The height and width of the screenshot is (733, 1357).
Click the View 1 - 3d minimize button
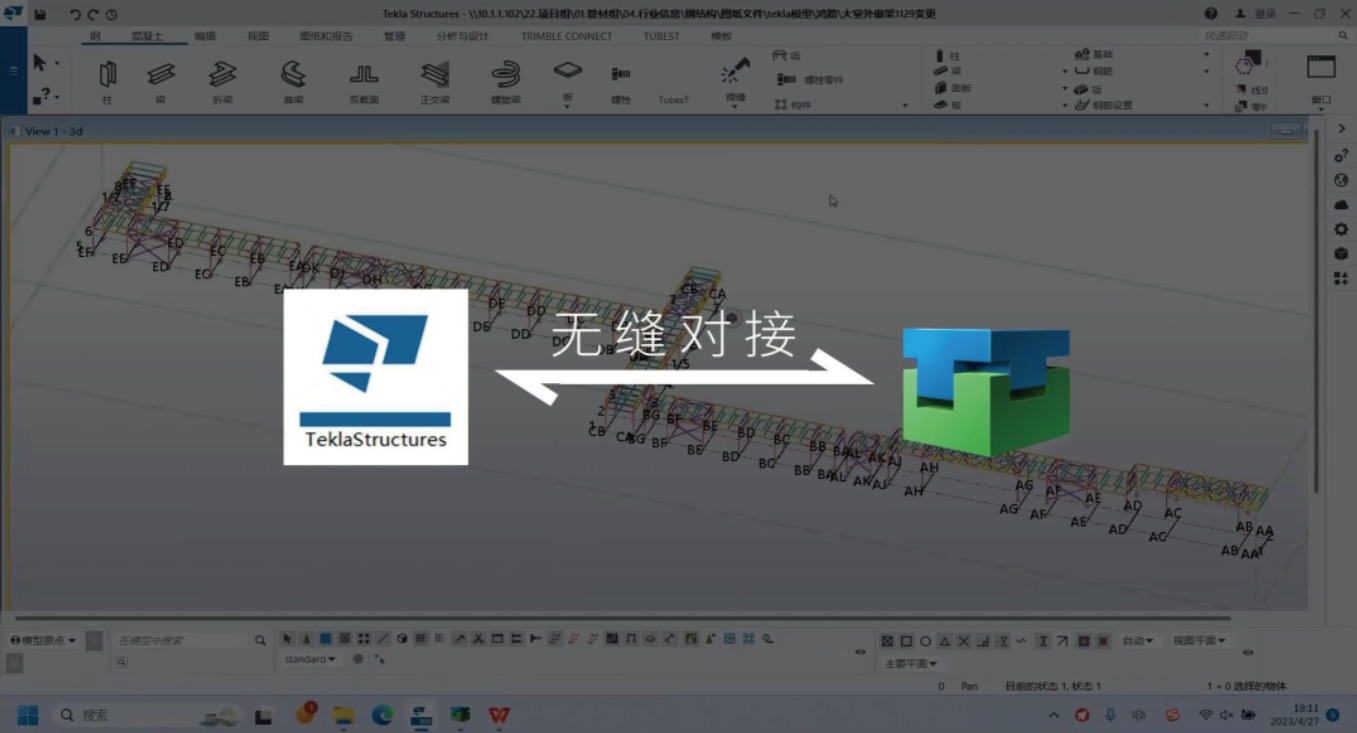click(x=1286, y=131)
